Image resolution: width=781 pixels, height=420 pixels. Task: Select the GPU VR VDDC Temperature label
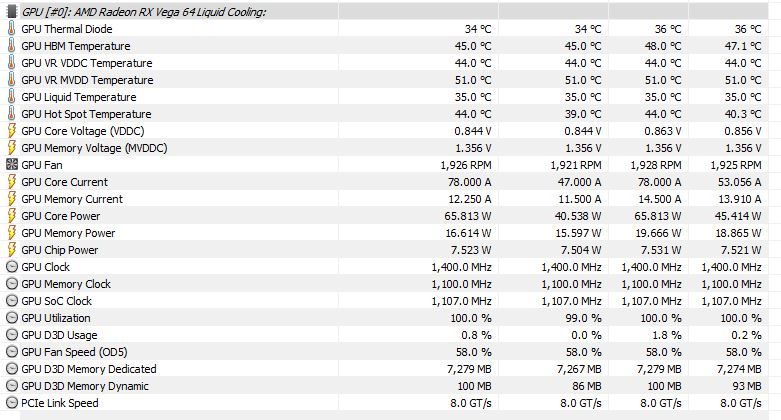tap(86, 63)
